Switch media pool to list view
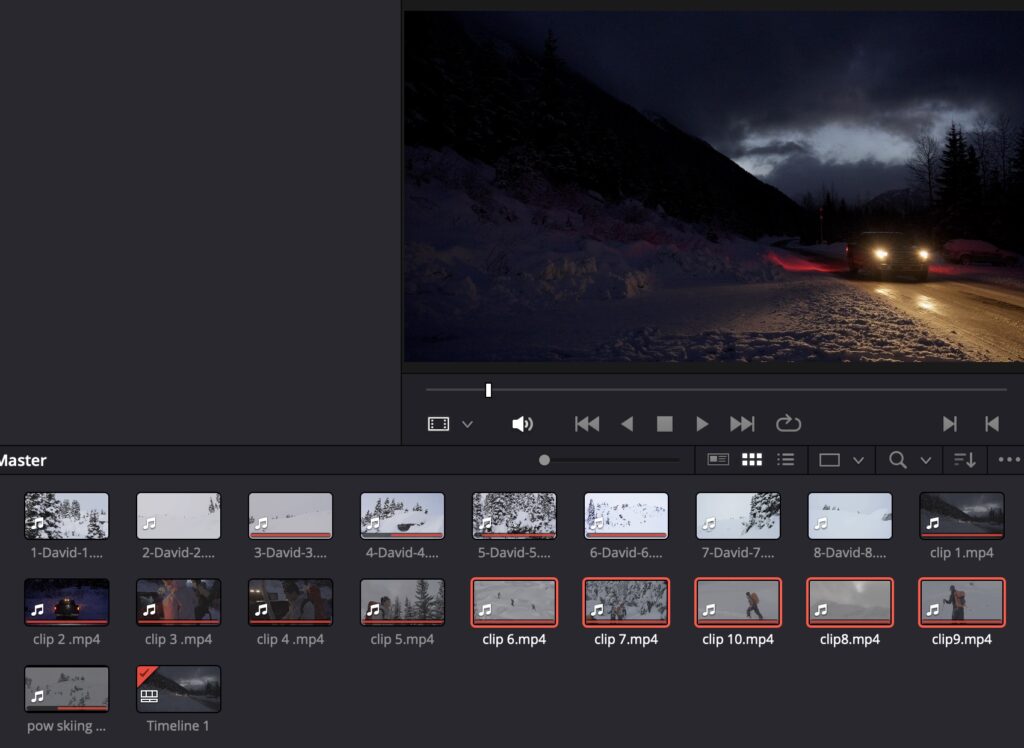 tap(786, 460)
